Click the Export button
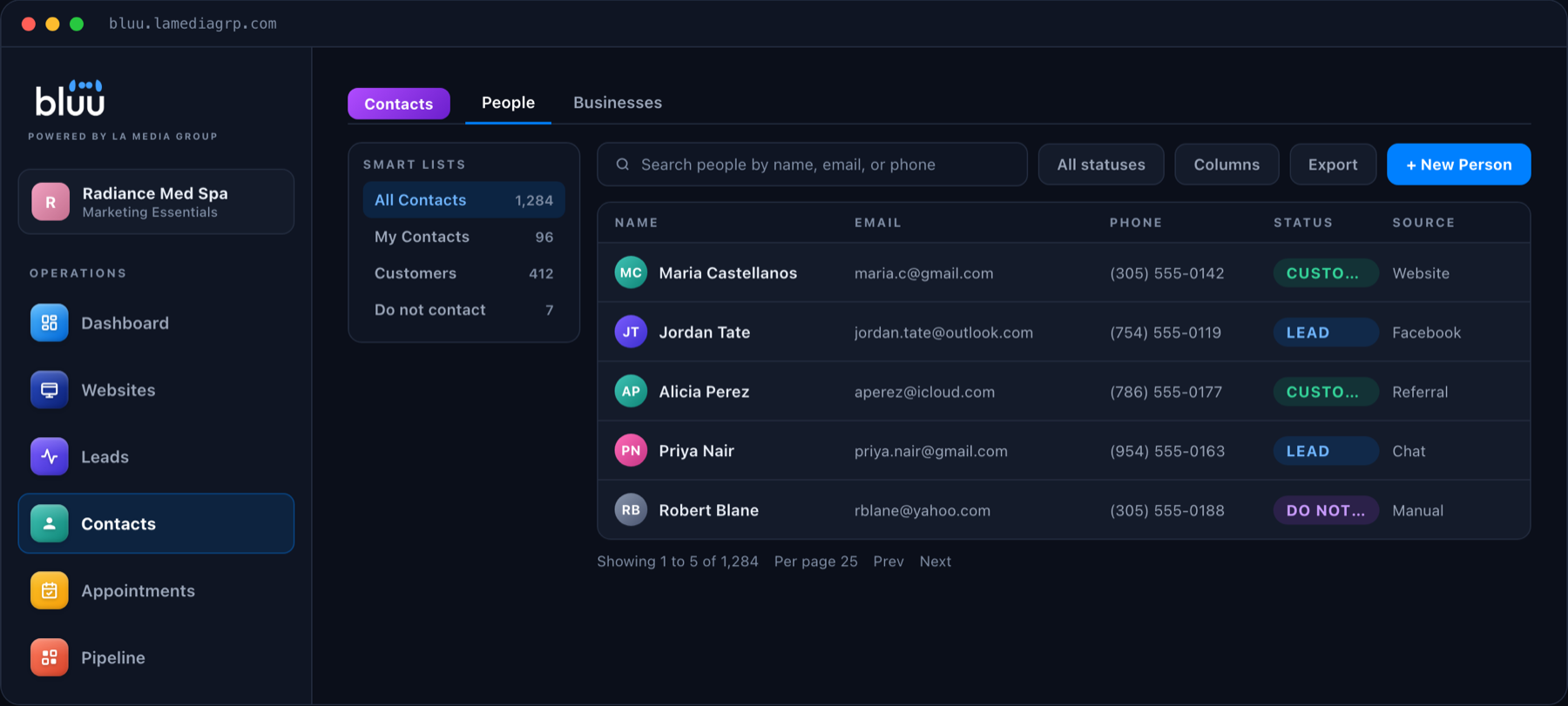Viewport: 1568px width, 706px height. coord(1333,165)
